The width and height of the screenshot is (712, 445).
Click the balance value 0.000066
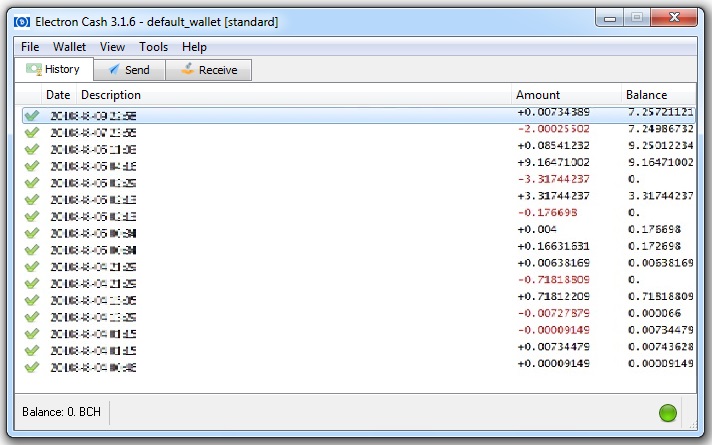tap(654, 313)
